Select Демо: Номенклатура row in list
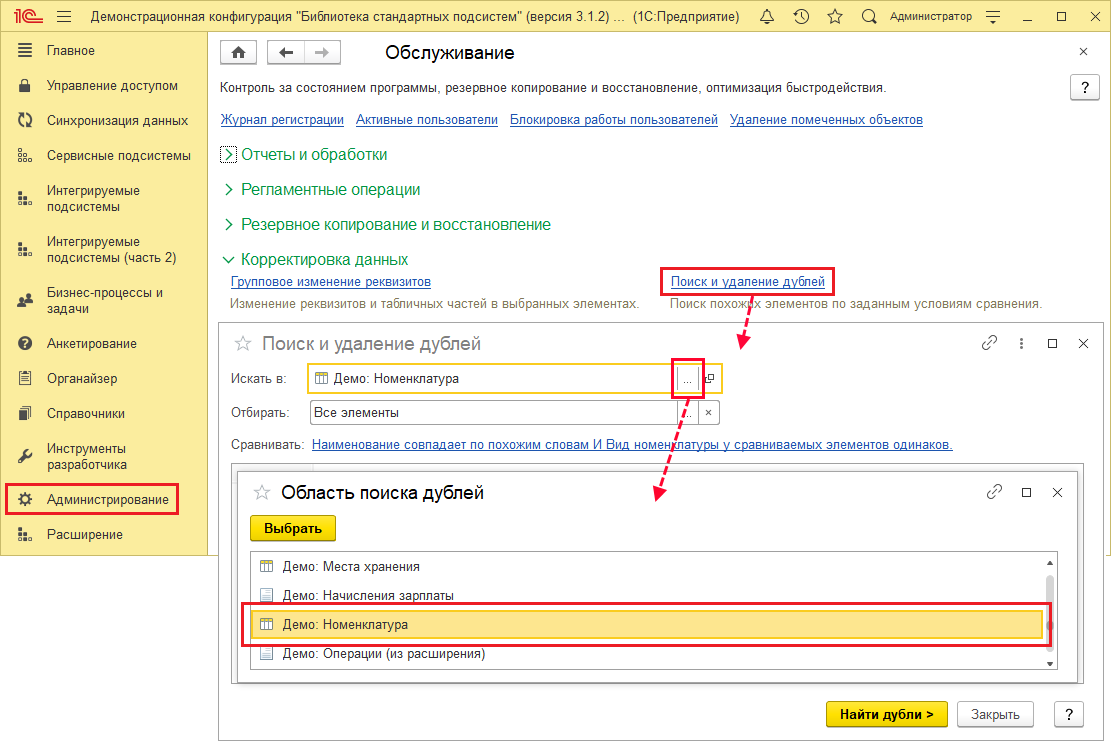This screenshot has height=742, width=1113. [x=647, y=625]
